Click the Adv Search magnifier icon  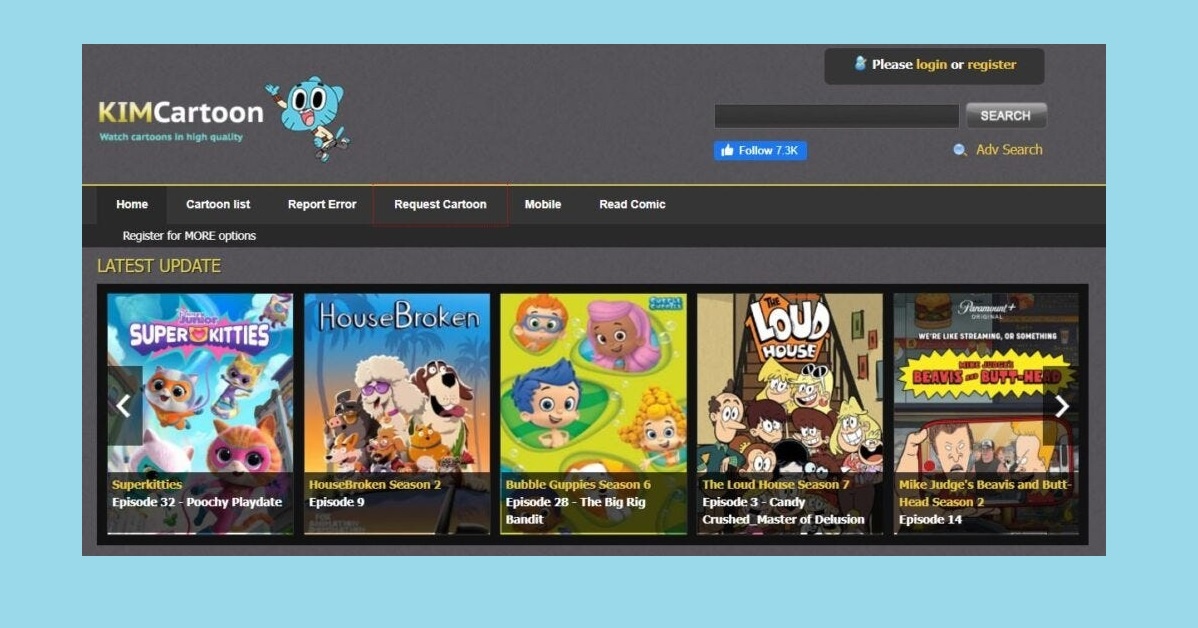(x=960, y=150)
